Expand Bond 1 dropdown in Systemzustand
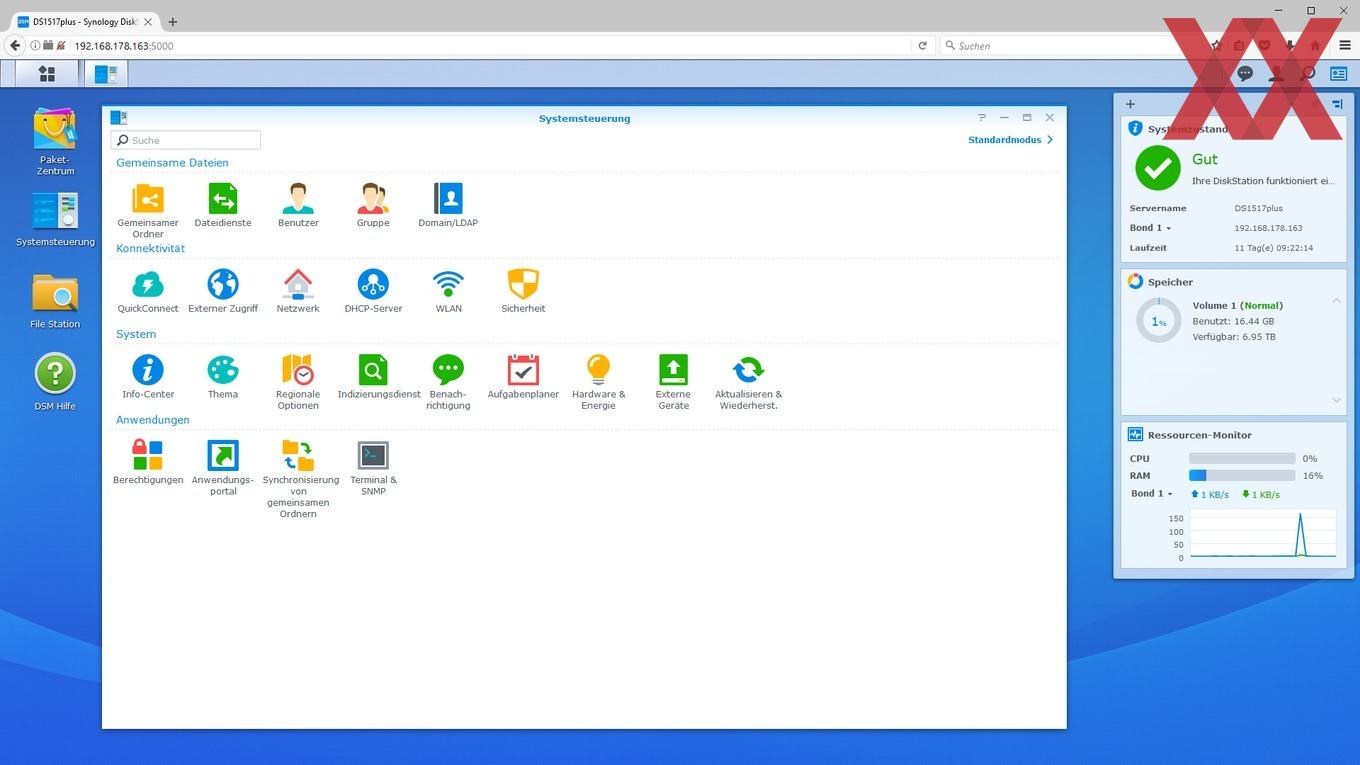Screen dimensions: 1360x765 coord(1150,228)
